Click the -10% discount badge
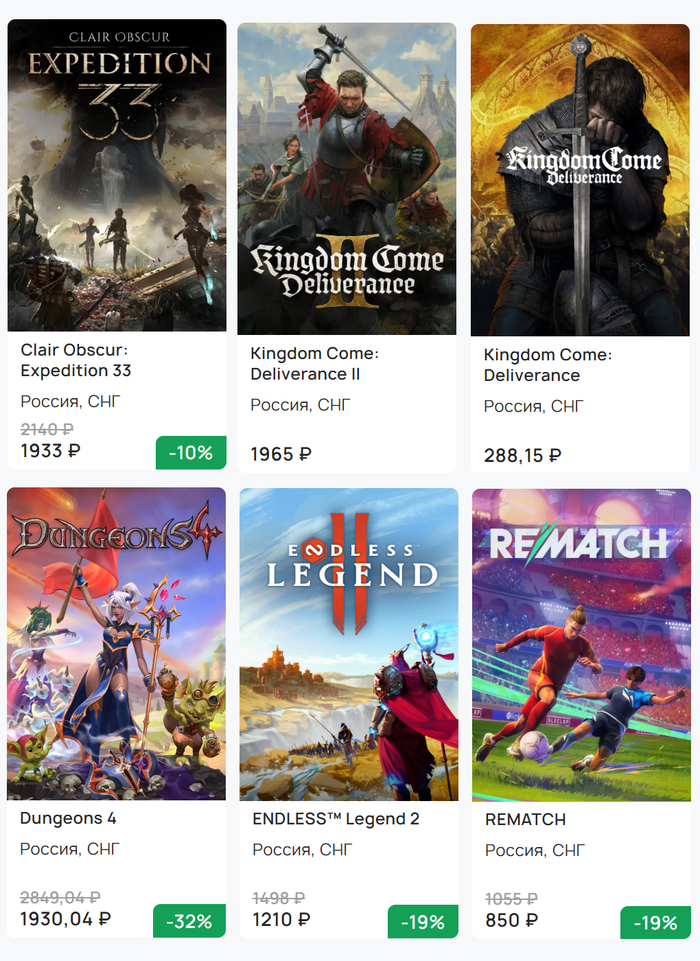The height and width of the screenshot is (961, 700). tap(191, 452)
